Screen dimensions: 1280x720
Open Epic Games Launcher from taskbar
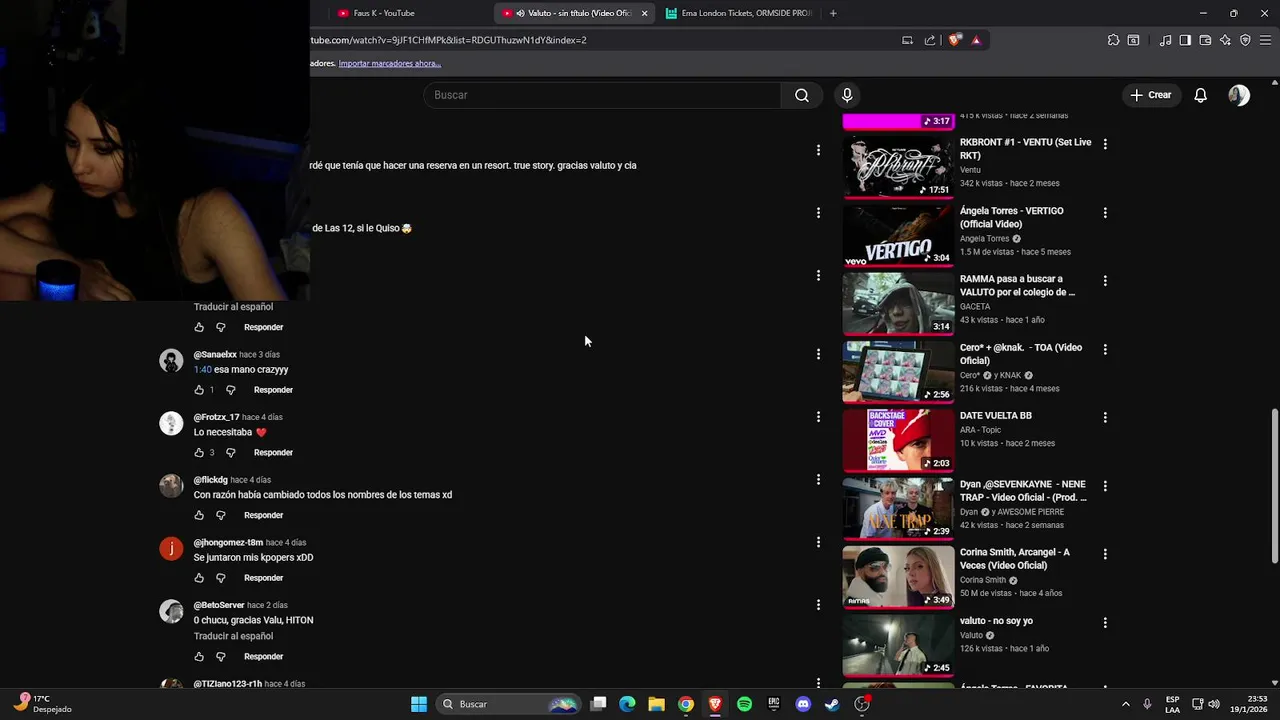coord(773,704)
